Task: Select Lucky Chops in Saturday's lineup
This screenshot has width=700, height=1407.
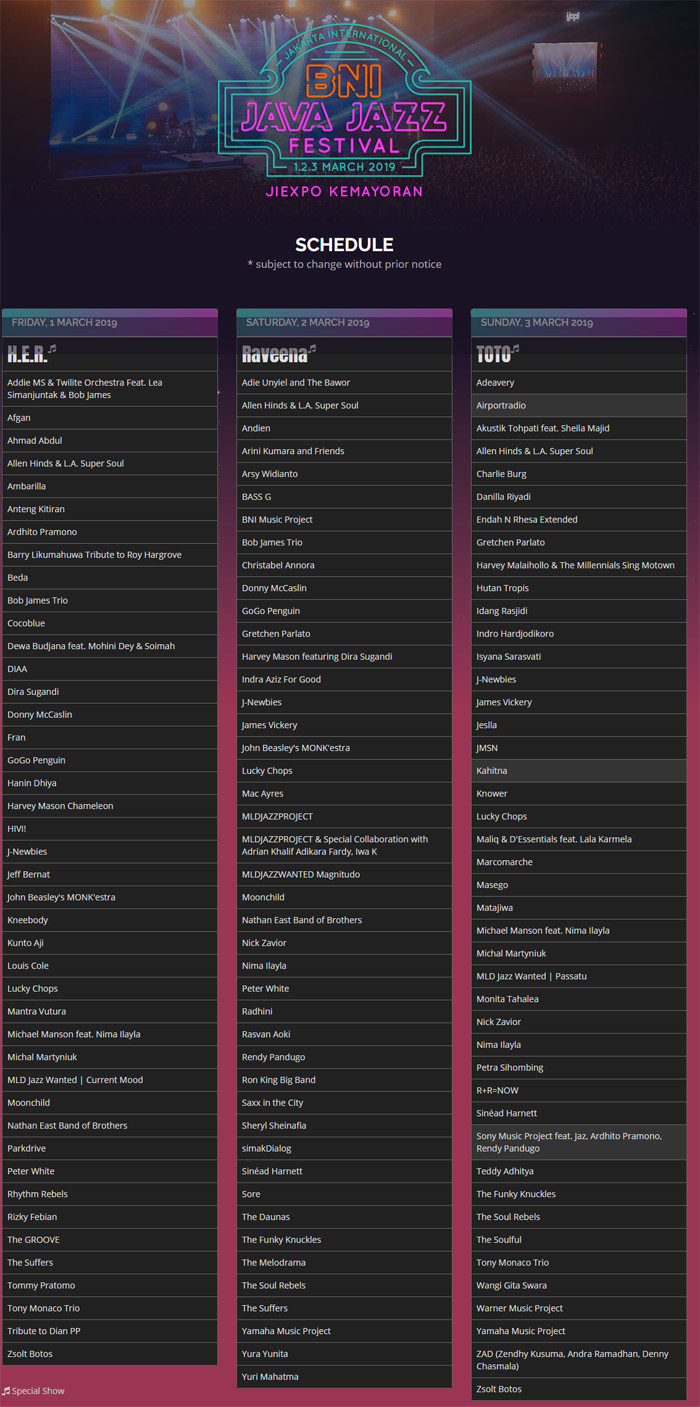Action: (344, 770)
